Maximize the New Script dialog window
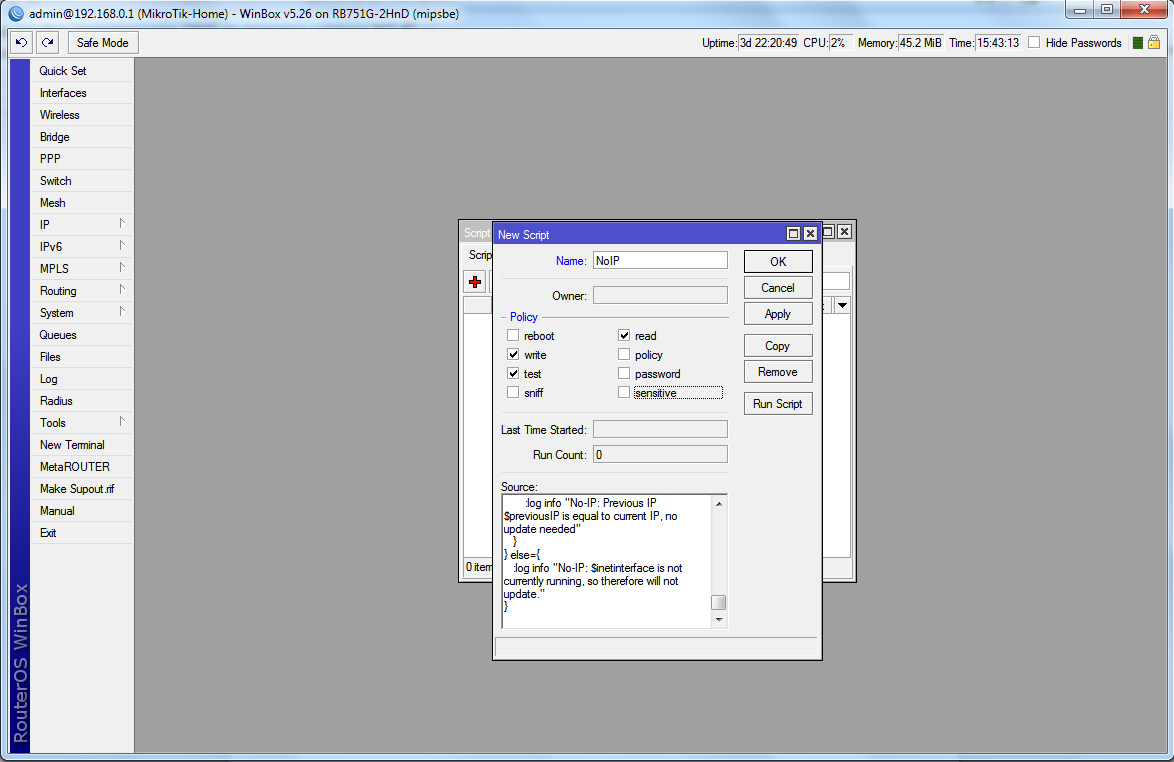This screenshot has width=1174, height=762. pos(793,234)
